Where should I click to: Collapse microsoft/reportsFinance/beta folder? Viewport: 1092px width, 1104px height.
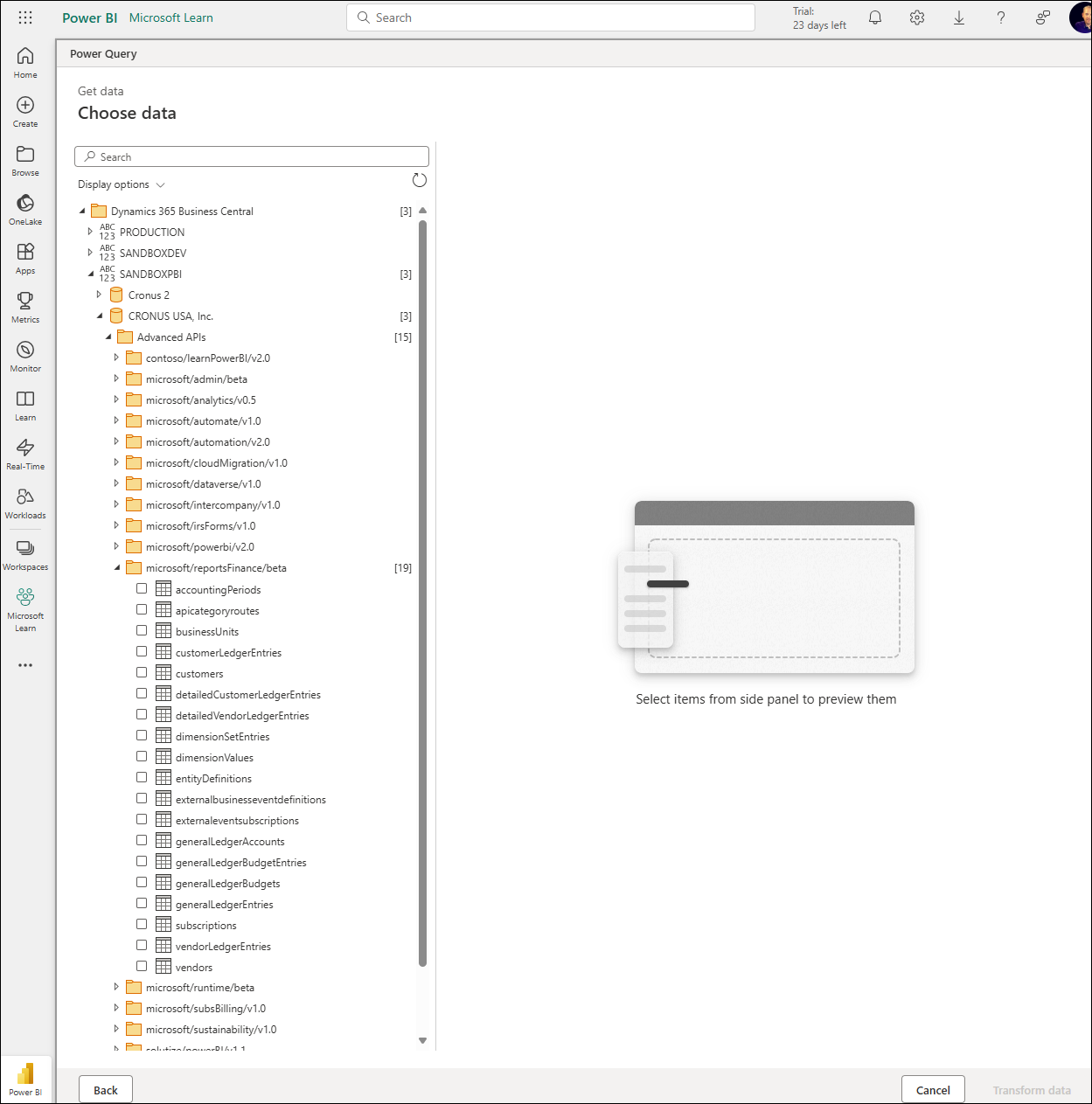click(x=116, y=567)
